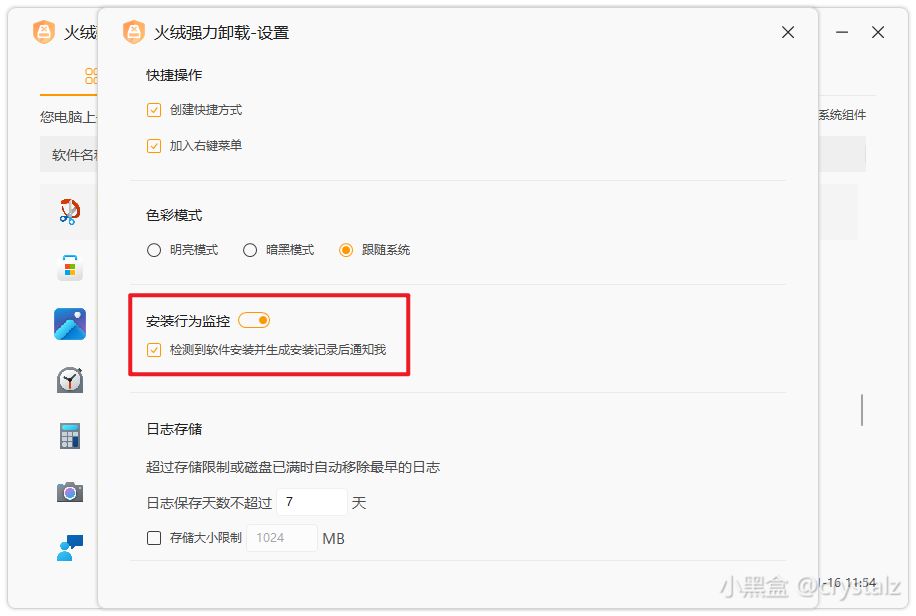The width and height of the screenshot is (916, 616).
Task: Uncheck 加入右键菜单 checkbox
Action: (x=154, y=146)
